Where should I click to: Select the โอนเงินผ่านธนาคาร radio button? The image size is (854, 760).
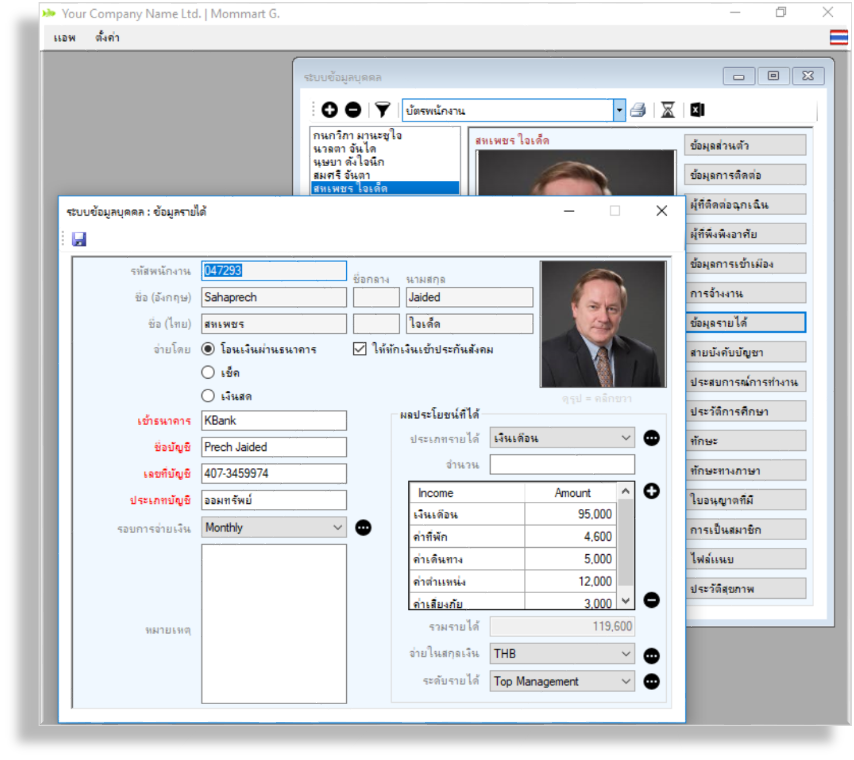tap(208, 349)
